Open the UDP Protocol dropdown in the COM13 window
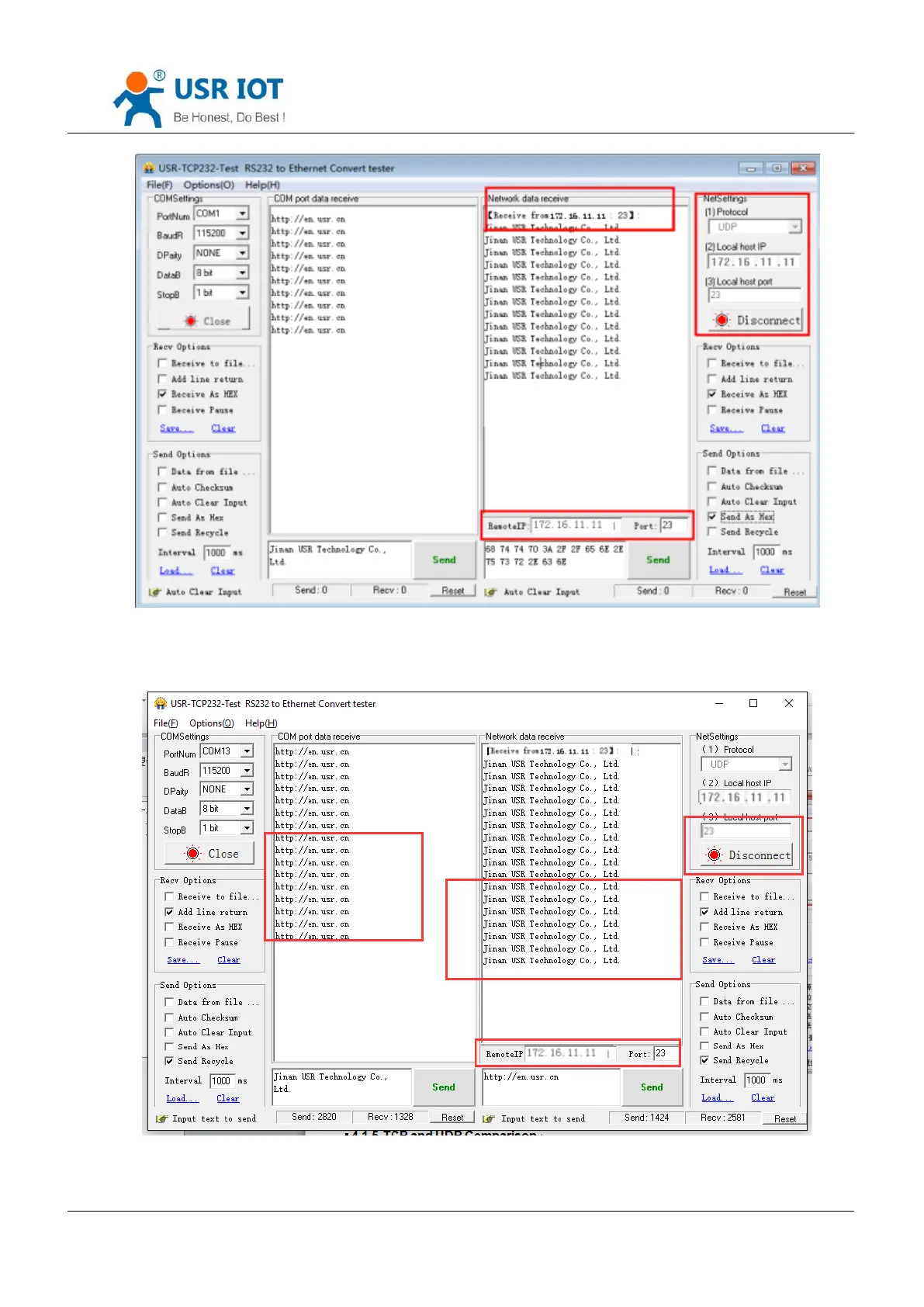924x1307 pixels. [785, 764]
